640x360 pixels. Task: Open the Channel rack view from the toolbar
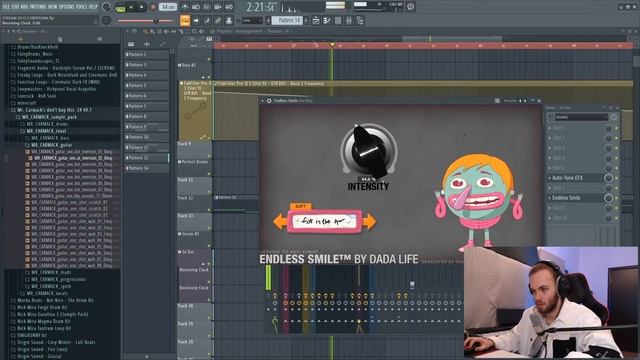pos(338,20)
